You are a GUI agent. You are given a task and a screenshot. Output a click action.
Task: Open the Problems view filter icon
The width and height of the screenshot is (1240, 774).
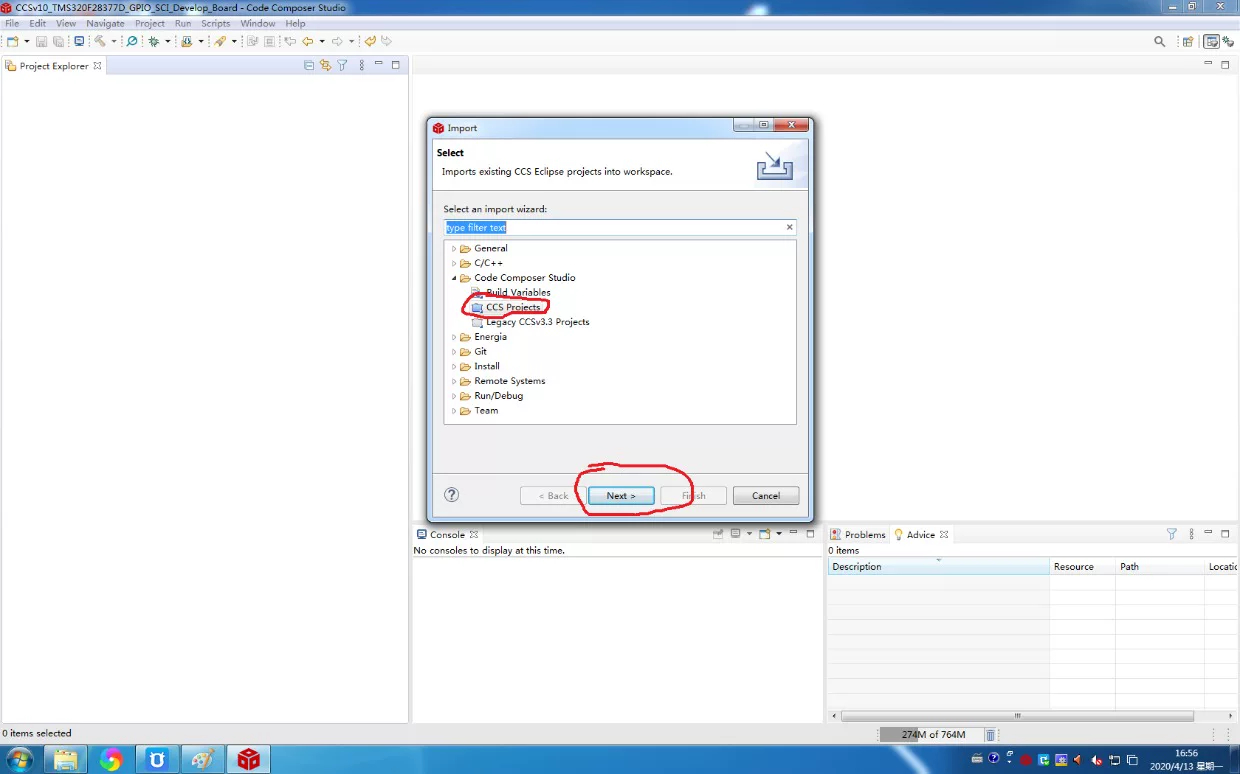(x=1172, y=534)
